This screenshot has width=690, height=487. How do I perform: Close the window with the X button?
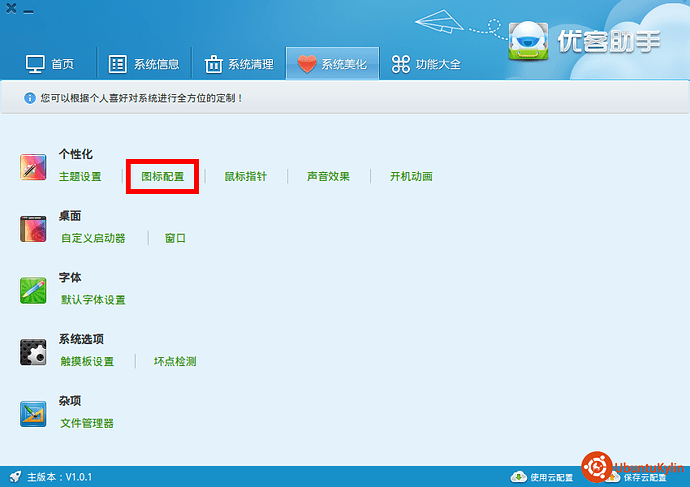coord(11,8)
